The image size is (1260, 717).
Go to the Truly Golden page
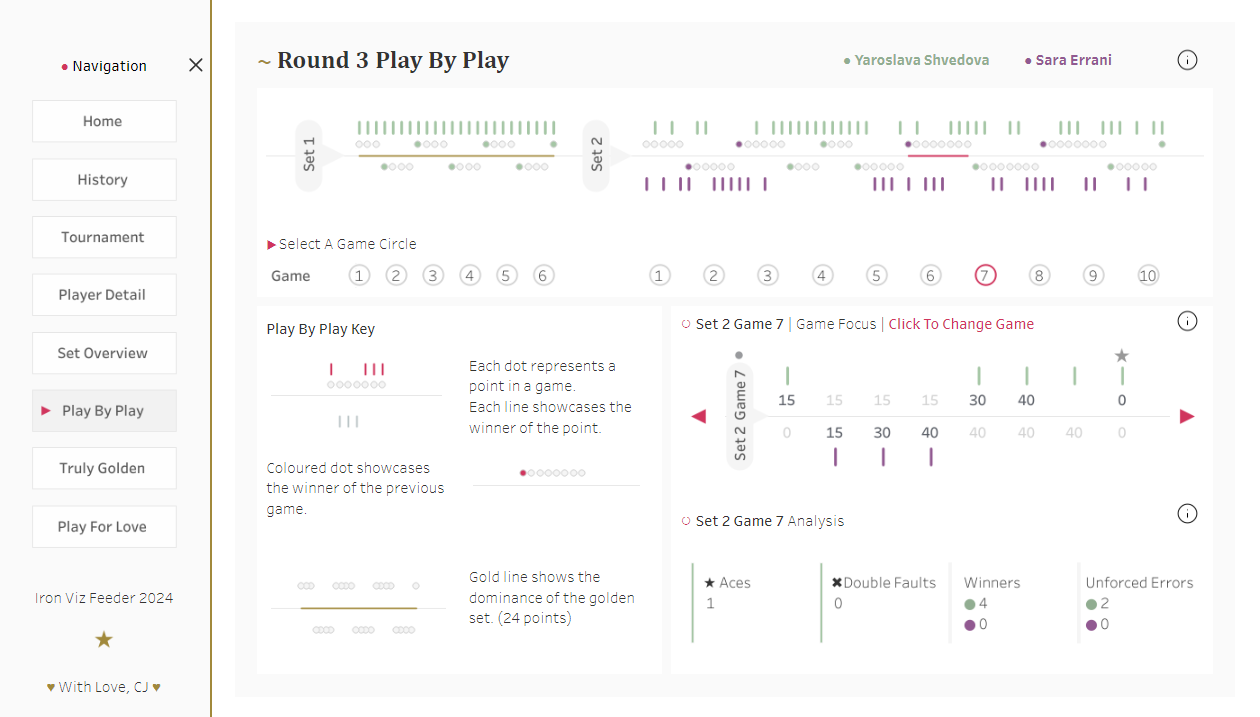104,468
